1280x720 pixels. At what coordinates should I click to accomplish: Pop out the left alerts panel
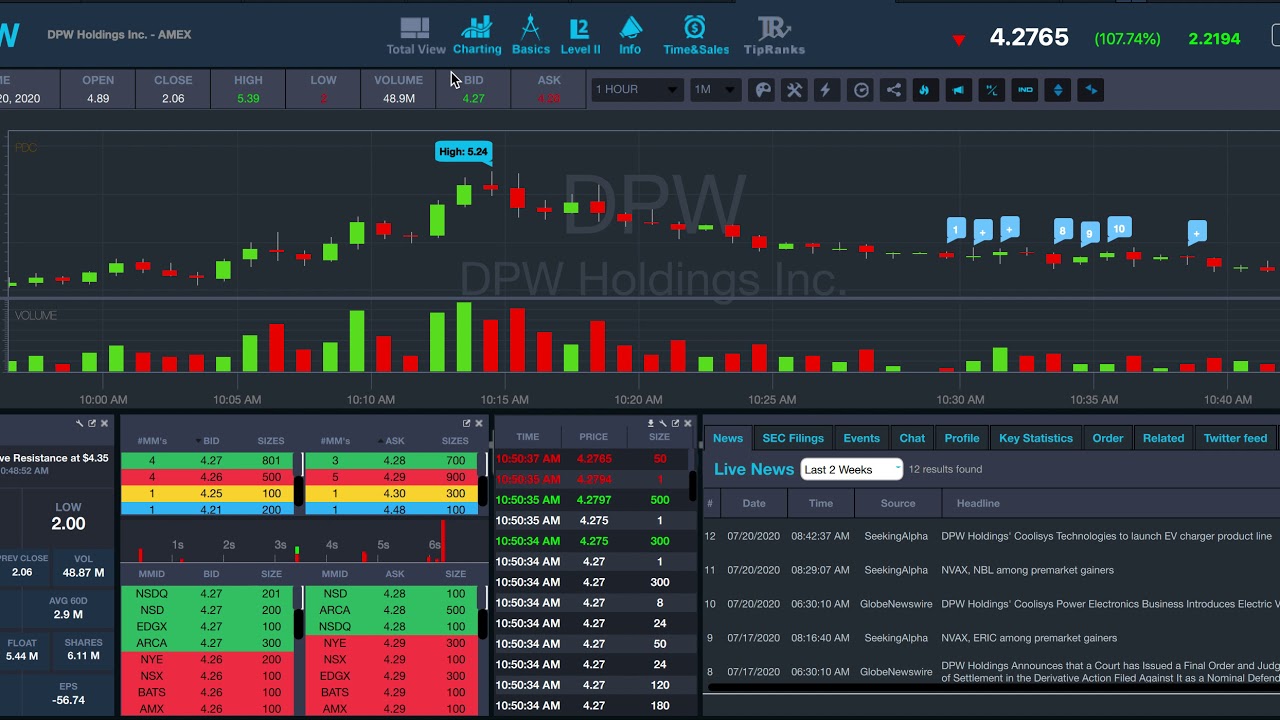[92, 424]
